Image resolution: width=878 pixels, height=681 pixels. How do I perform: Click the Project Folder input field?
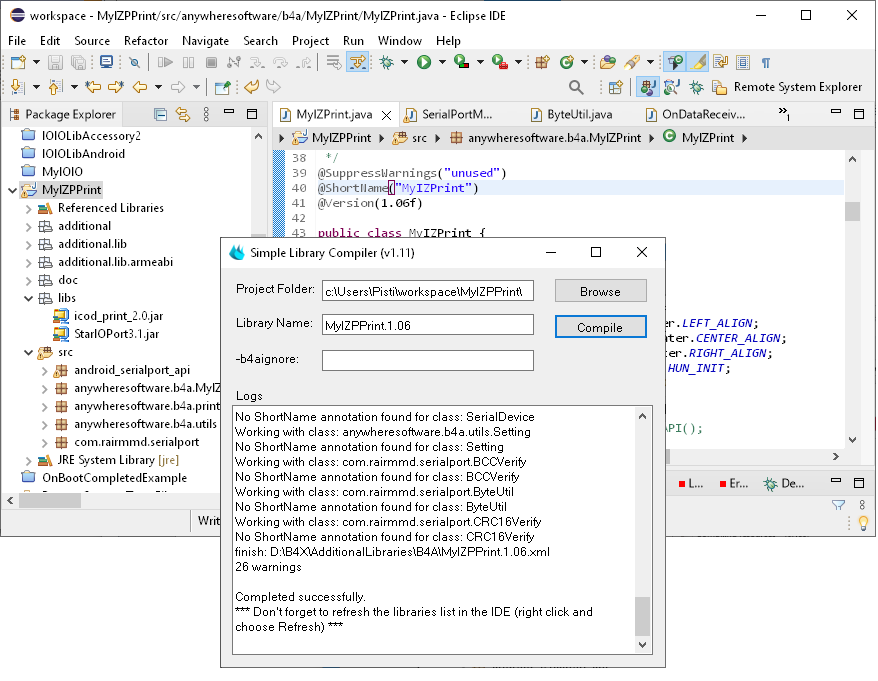[x=428, y=291]
